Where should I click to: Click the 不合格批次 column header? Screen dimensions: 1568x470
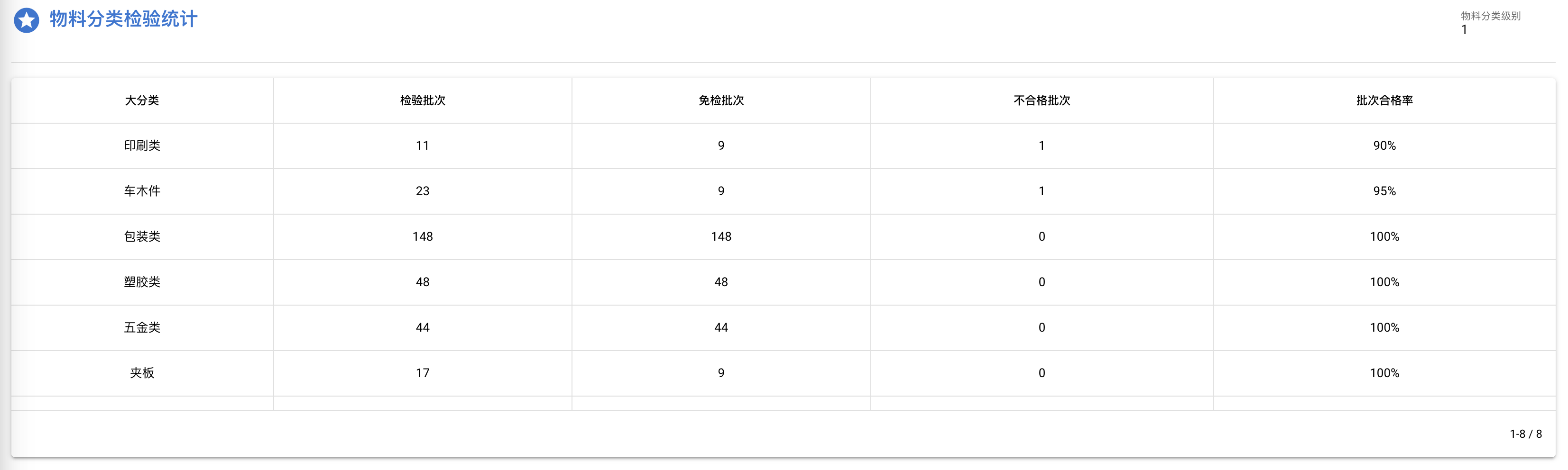[x=1042, y=100]
